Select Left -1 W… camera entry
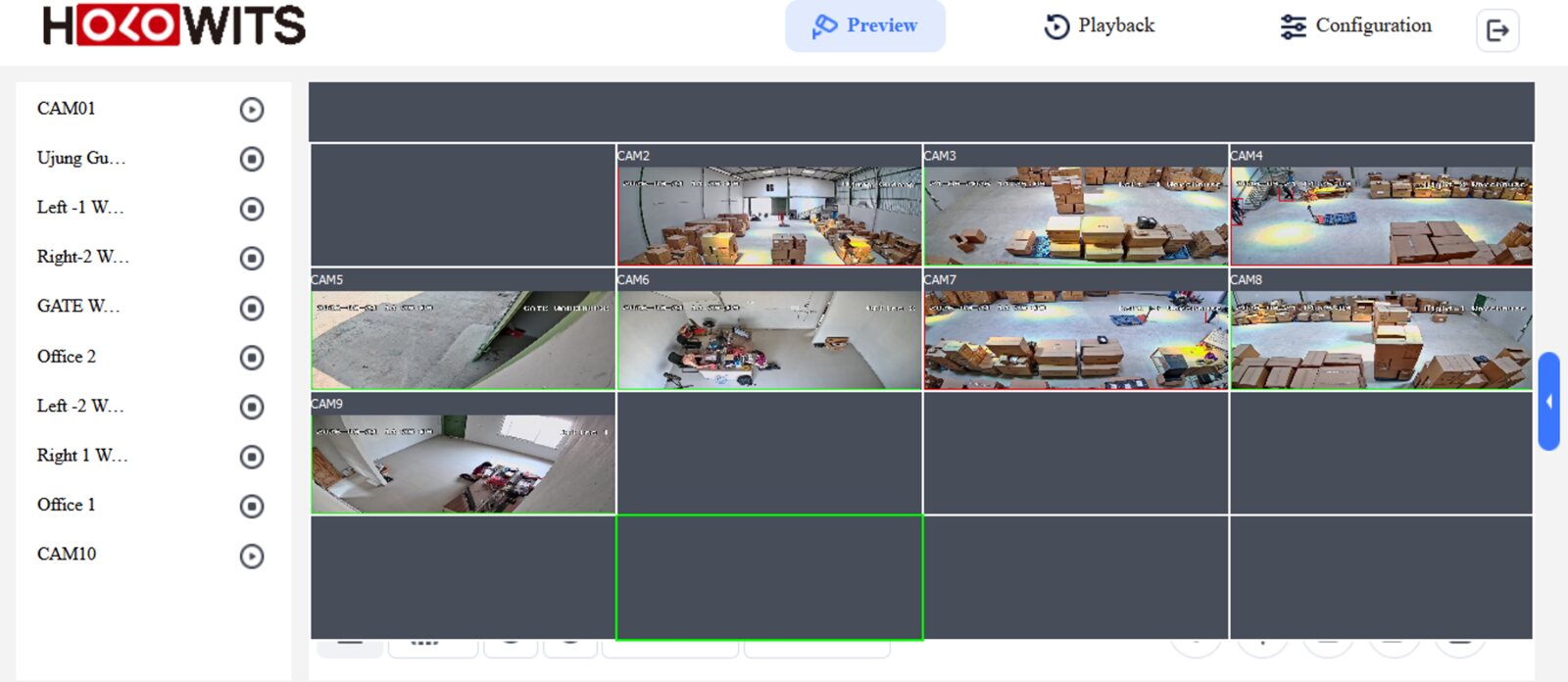 [80, 208]
